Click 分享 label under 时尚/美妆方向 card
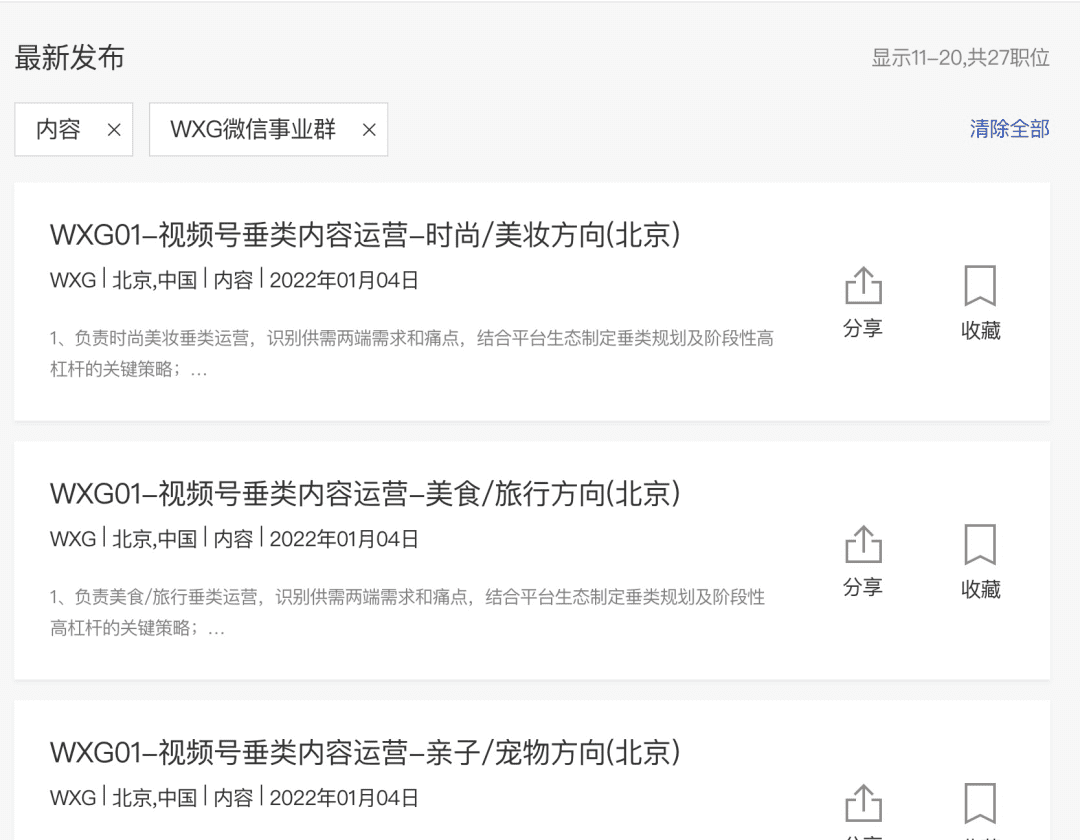 pos(863,328)
